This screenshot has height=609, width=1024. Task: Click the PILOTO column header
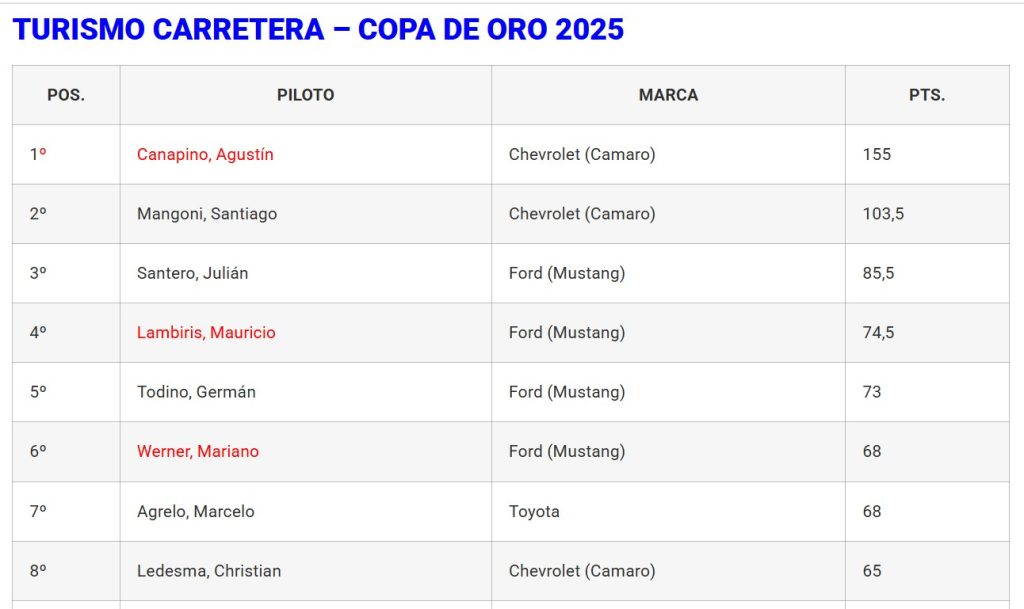[306, 96]
